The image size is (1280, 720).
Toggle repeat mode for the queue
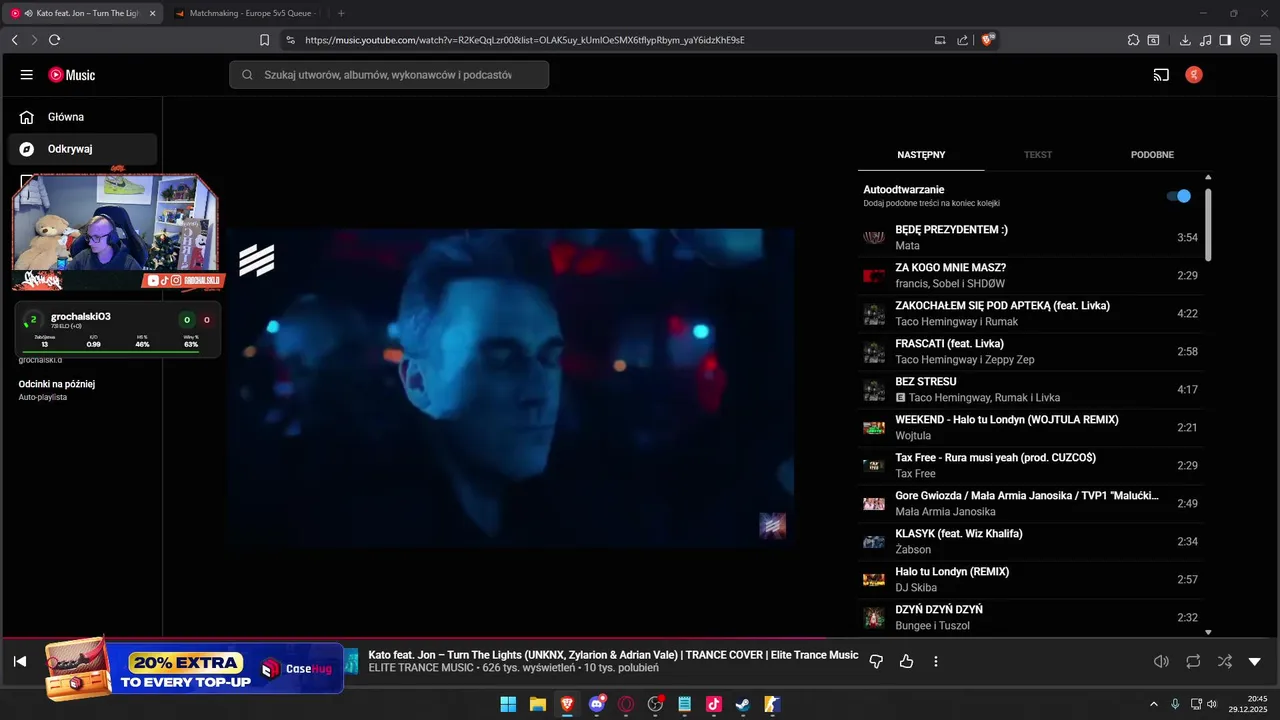click(1193, 661)
